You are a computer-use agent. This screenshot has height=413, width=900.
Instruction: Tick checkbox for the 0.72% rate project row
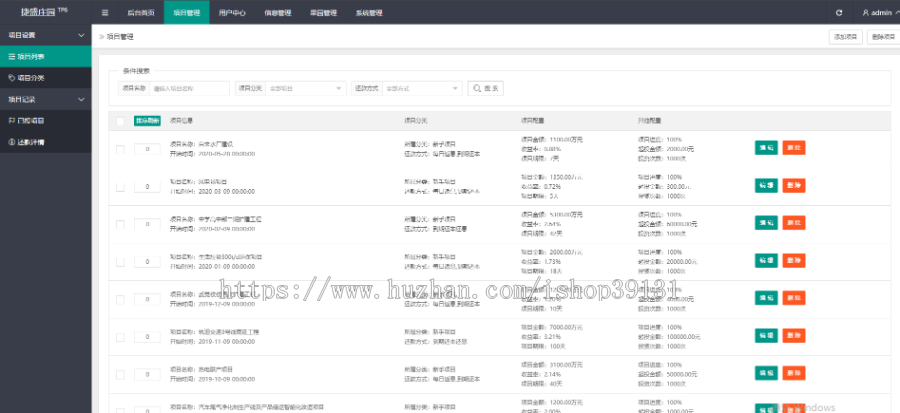(120, 187)
